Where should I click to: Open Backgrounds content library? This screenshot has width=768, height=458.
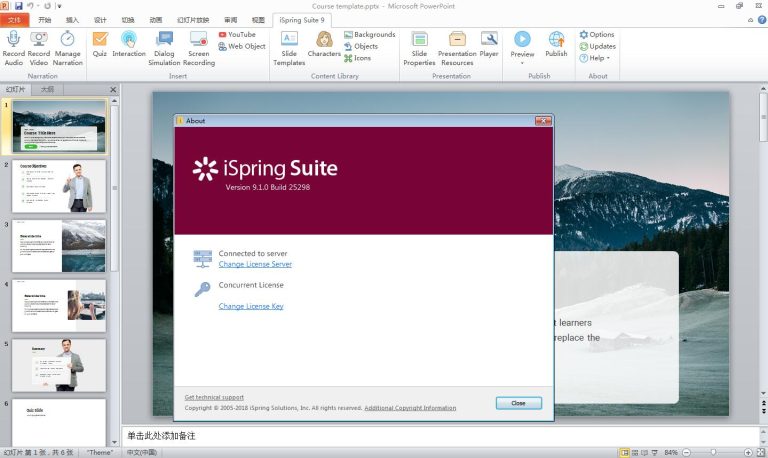click(370, 34)
